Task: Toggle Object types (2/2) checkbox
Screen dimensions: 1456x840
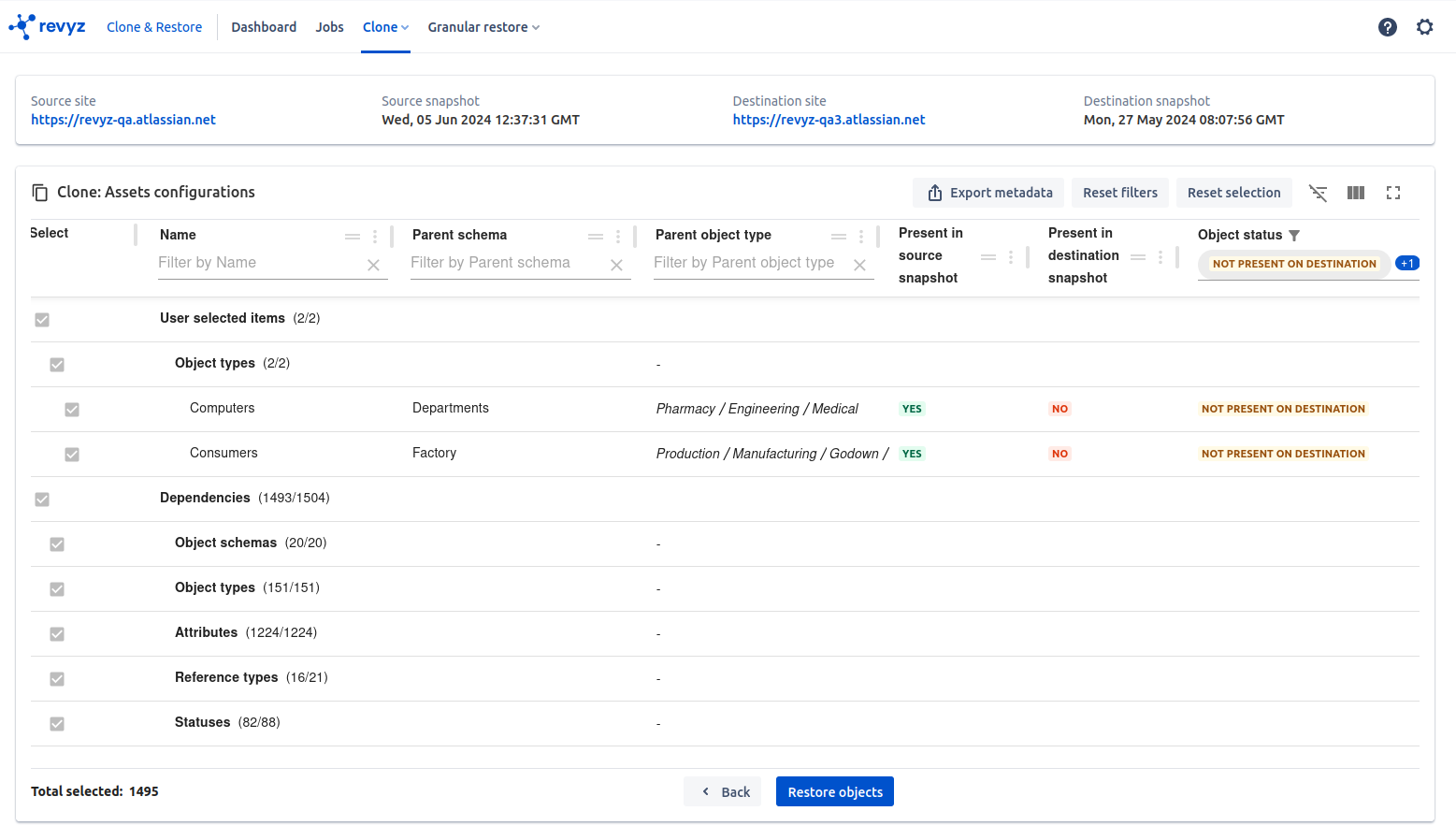Action: point(57,365)
